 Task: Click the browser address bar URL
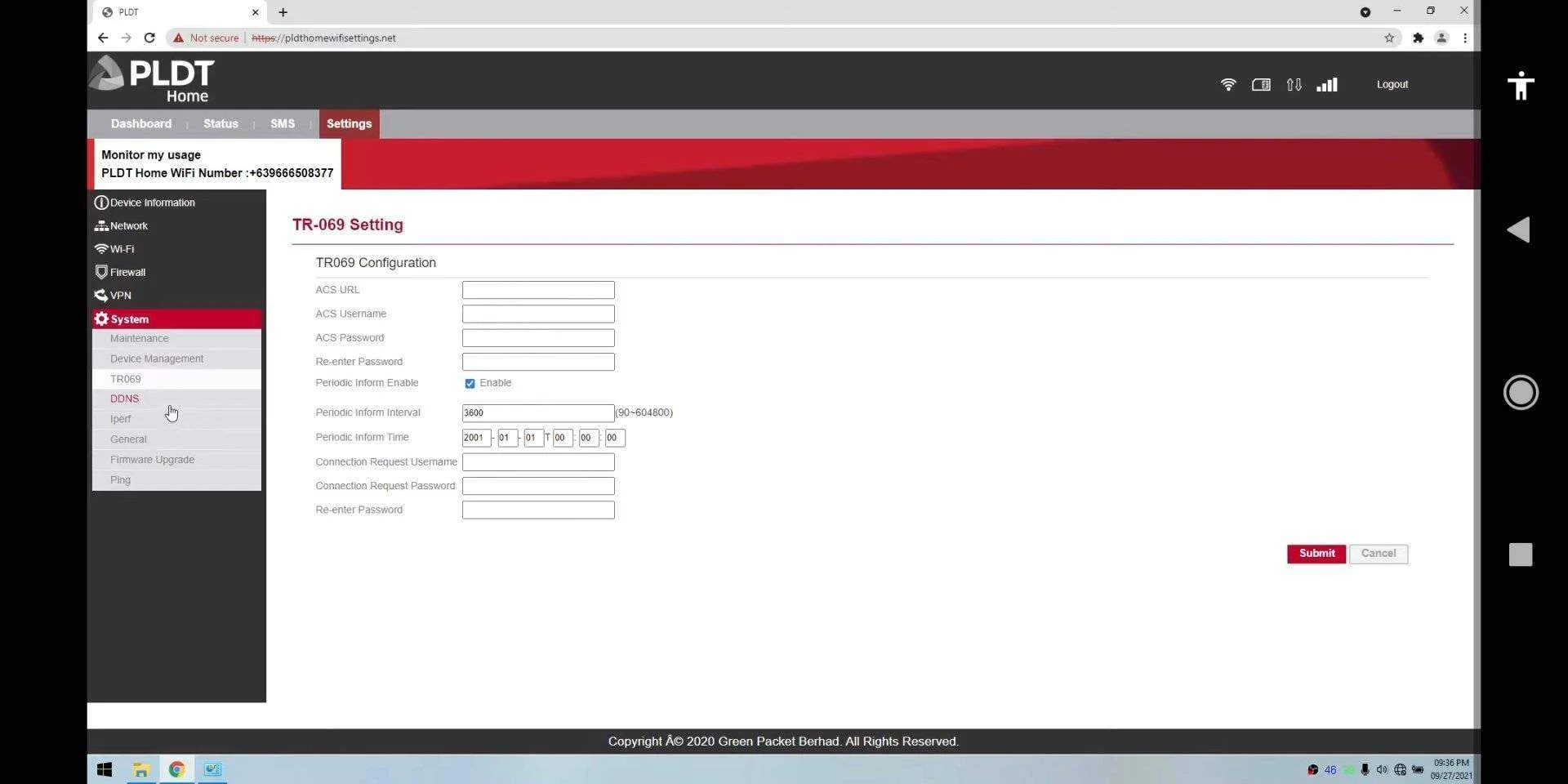coord(323,38)
